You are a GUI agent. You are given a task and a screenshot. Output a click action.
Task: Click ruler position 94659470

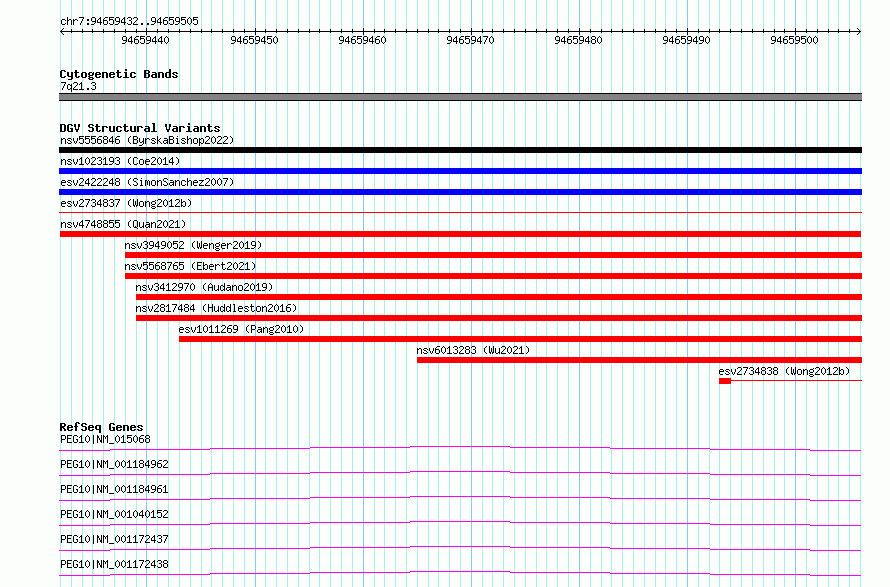[471, 40]
